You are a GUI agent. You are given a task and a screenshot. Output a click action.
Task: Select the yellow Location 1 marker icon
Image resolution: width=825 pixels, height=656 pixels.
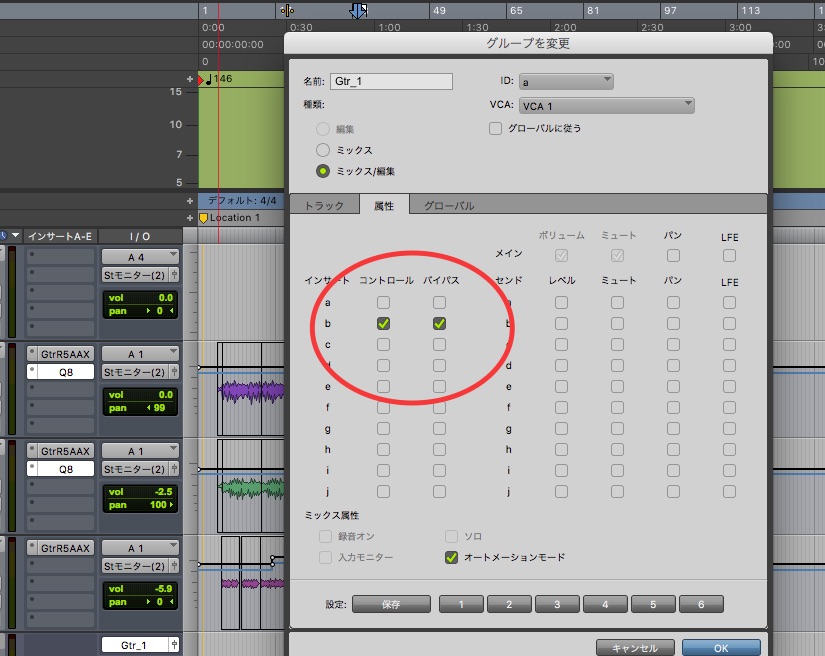(x=204, y=218)
